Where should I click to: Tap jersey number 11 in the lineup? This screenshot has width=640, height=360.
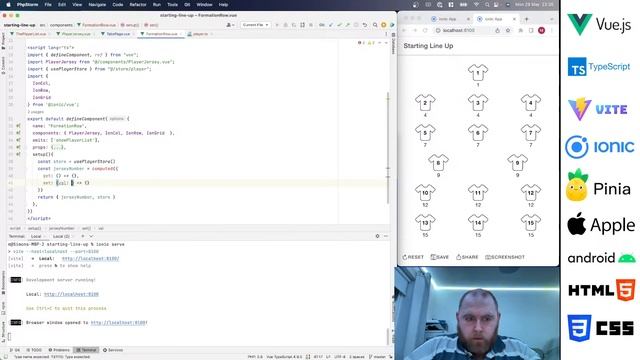(x=478, y=193)
